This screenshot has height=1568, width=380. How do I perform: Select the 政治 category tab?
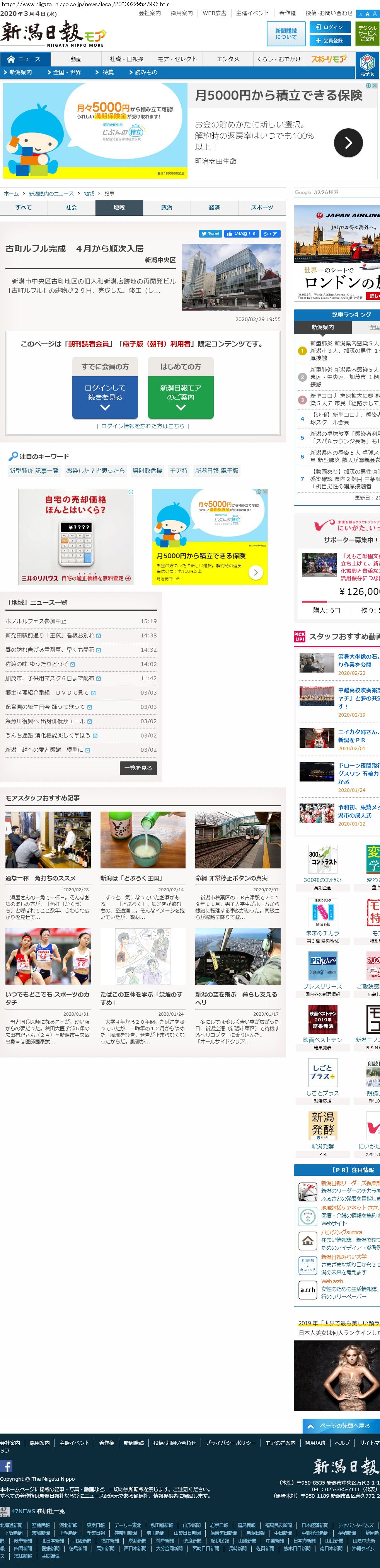[x=166, y=207]
